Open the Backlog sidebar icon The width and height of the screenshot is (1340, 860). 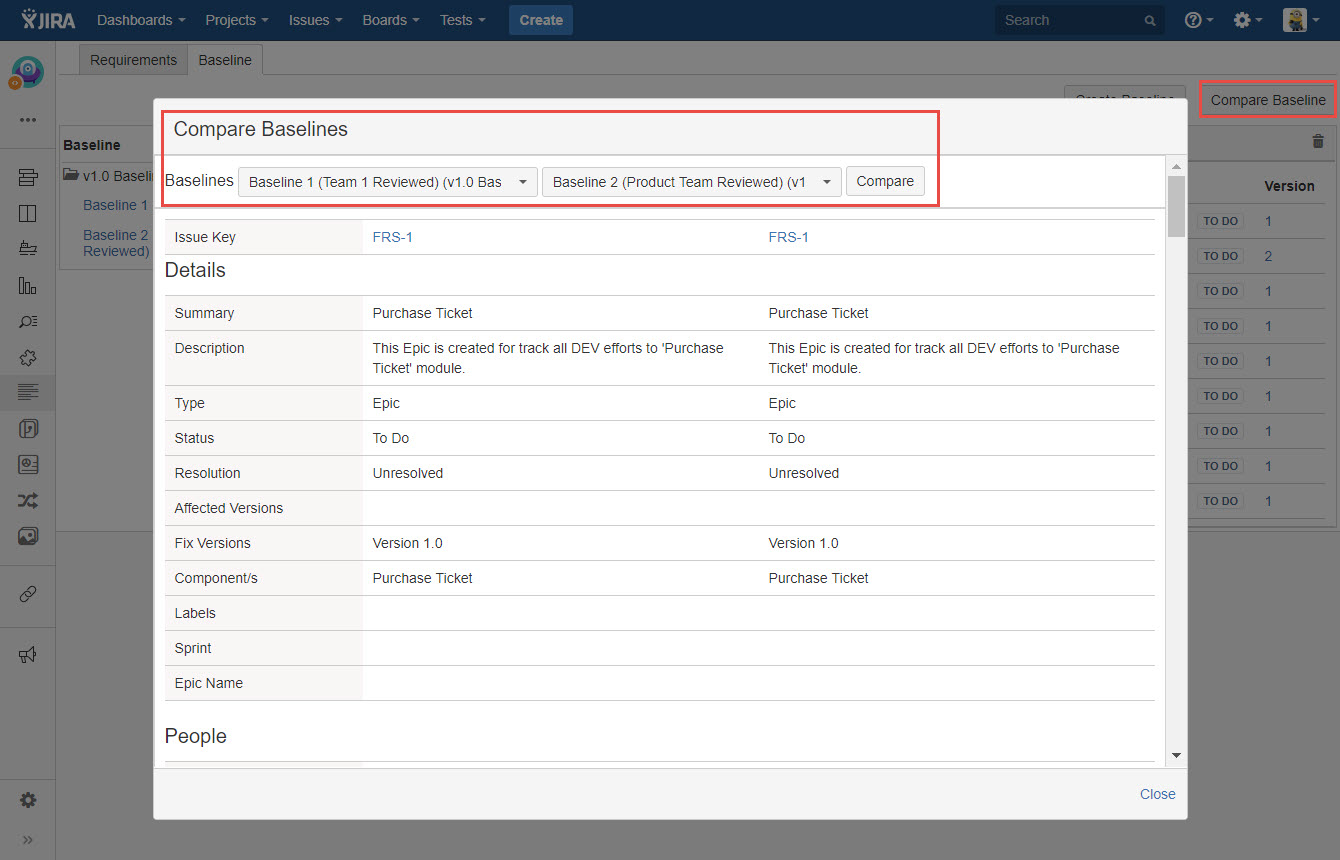click(28, 178)
